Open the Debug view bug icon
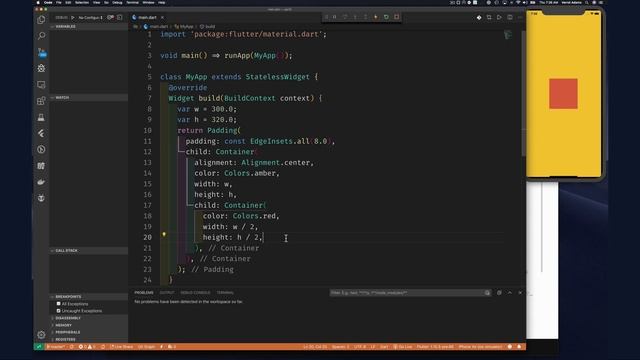640x360 pixels. tap(41, 68)
